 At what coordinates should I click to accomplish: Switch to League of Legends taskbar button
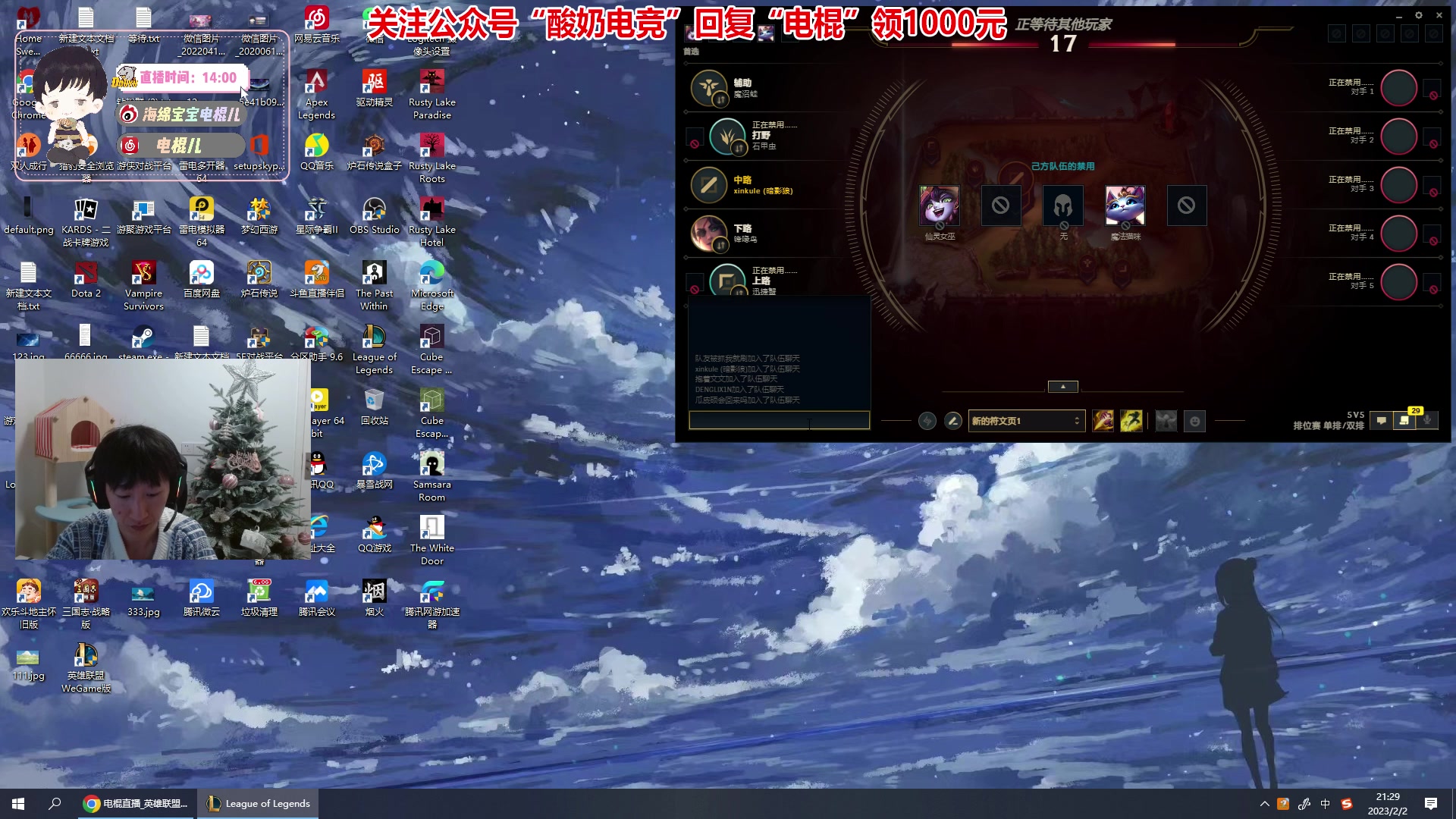tap(259, 804)
